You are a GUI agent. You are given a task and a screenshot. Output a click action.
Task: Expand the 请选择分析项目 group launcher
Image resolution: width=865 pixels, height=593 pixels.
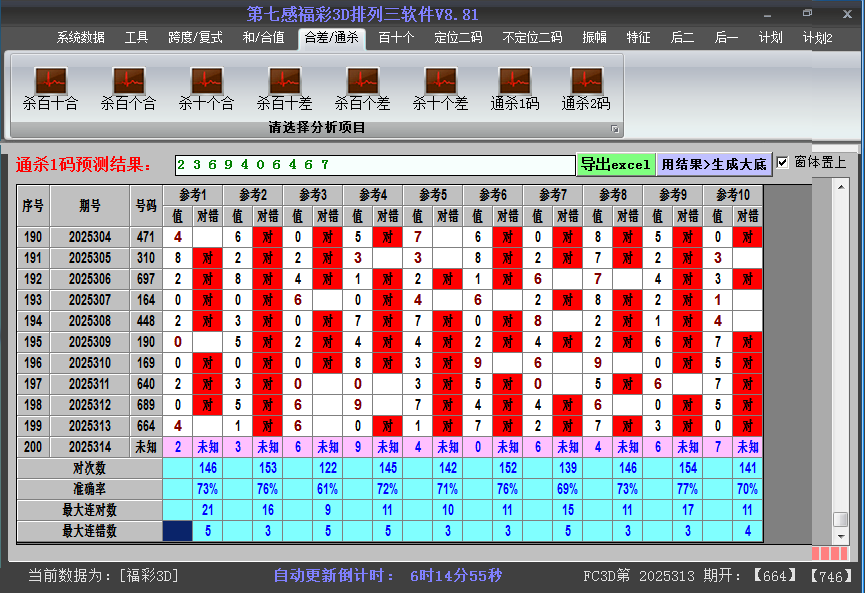tap(615, 129)
